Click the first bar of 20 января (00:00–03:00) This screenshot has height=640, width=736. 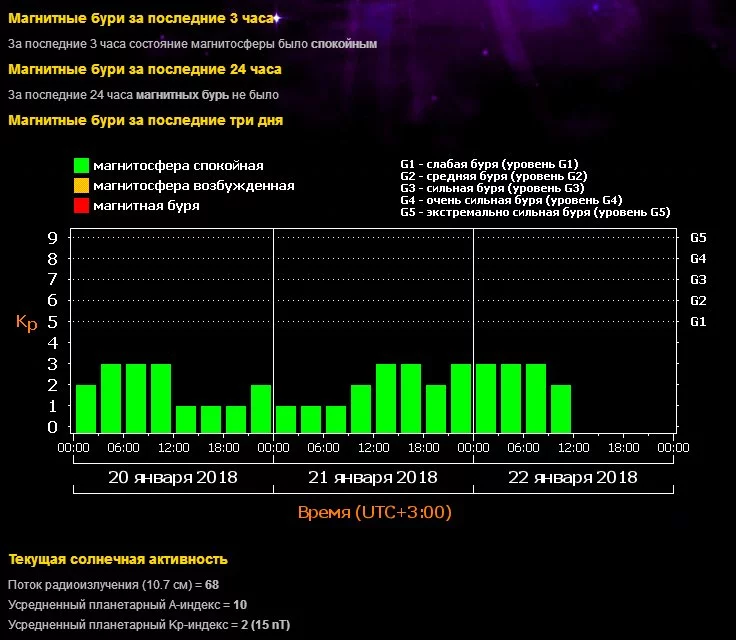point(86,409)
